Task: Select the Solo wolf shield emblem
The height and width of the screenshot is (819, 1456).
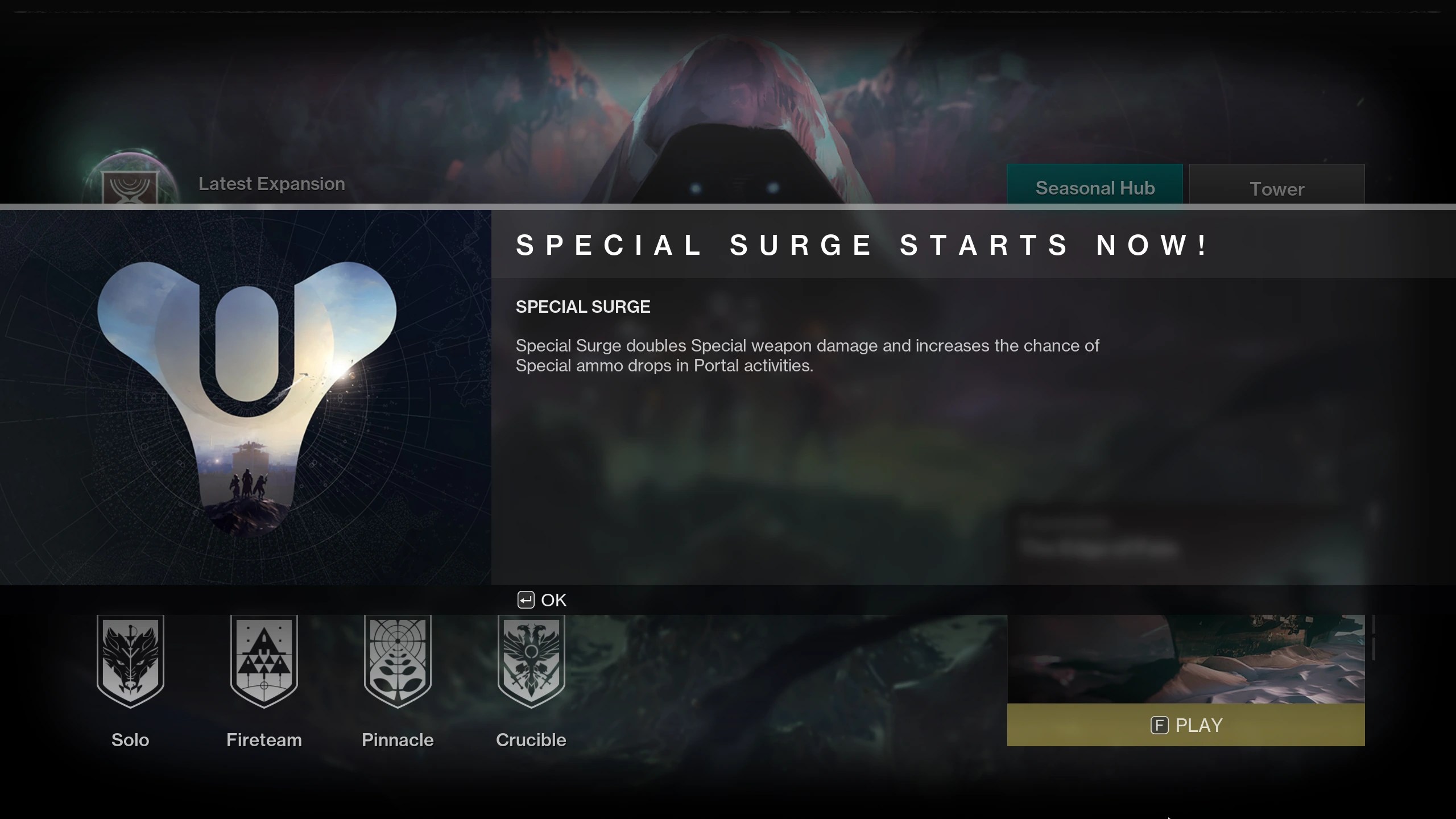Action: (130, 661)
